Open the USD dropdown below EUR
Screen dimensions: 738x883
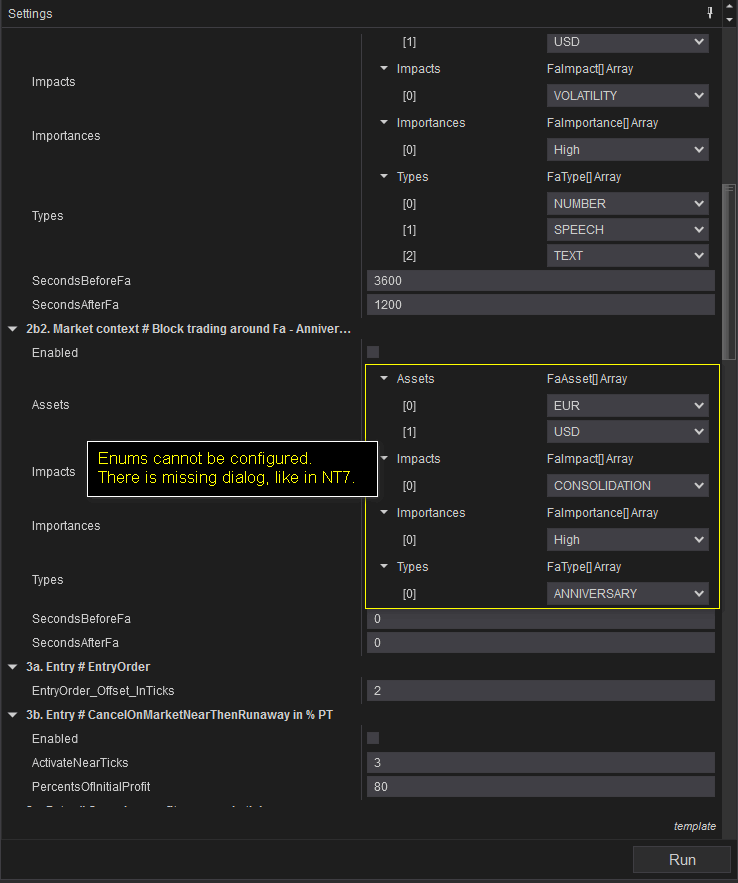[627, 432]
